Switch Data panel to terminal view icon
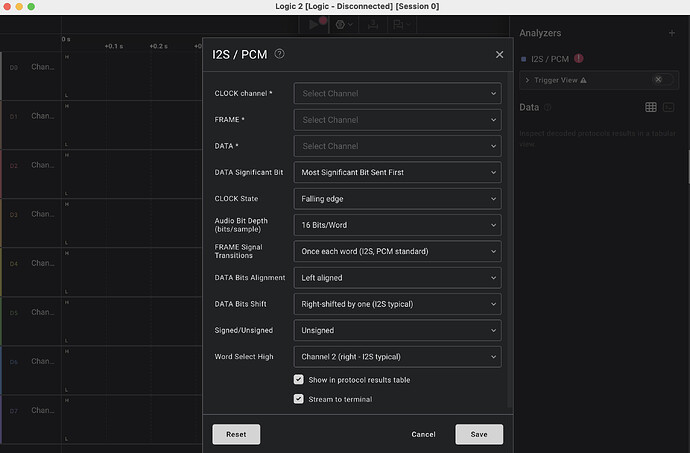This screenshot has height=453, width=690. (x=668, y=107)
